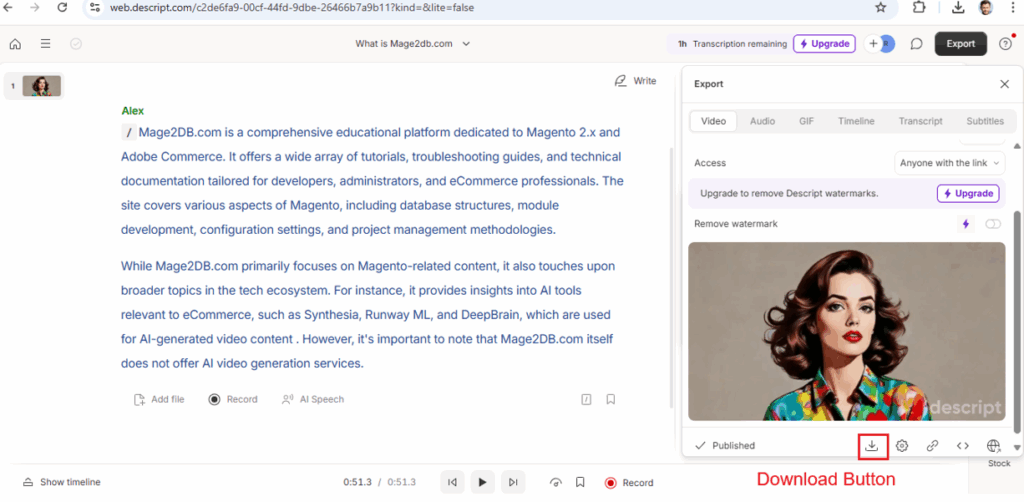Image resolution: width=1024 pixels, height=502 pixels.
Task: Click the bookmark icon below the script
Action: [611, 400]
